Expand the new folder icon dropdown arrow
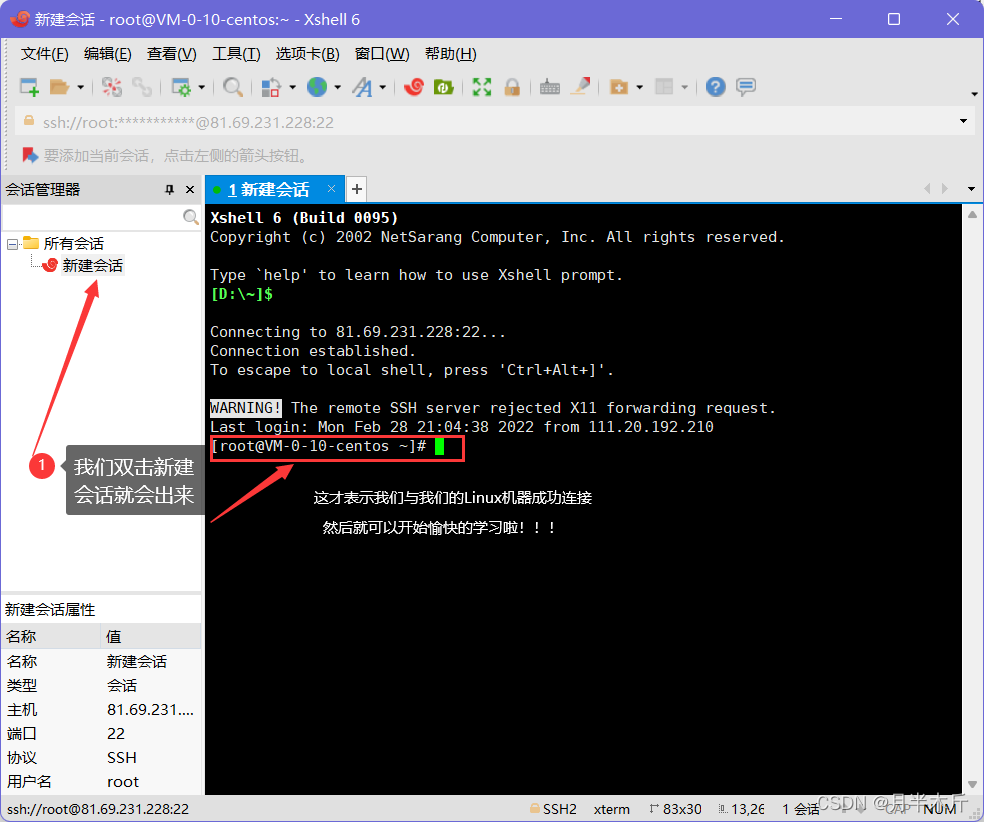The width and height of the screenshot is (984, 822). [x=639, y=87]
